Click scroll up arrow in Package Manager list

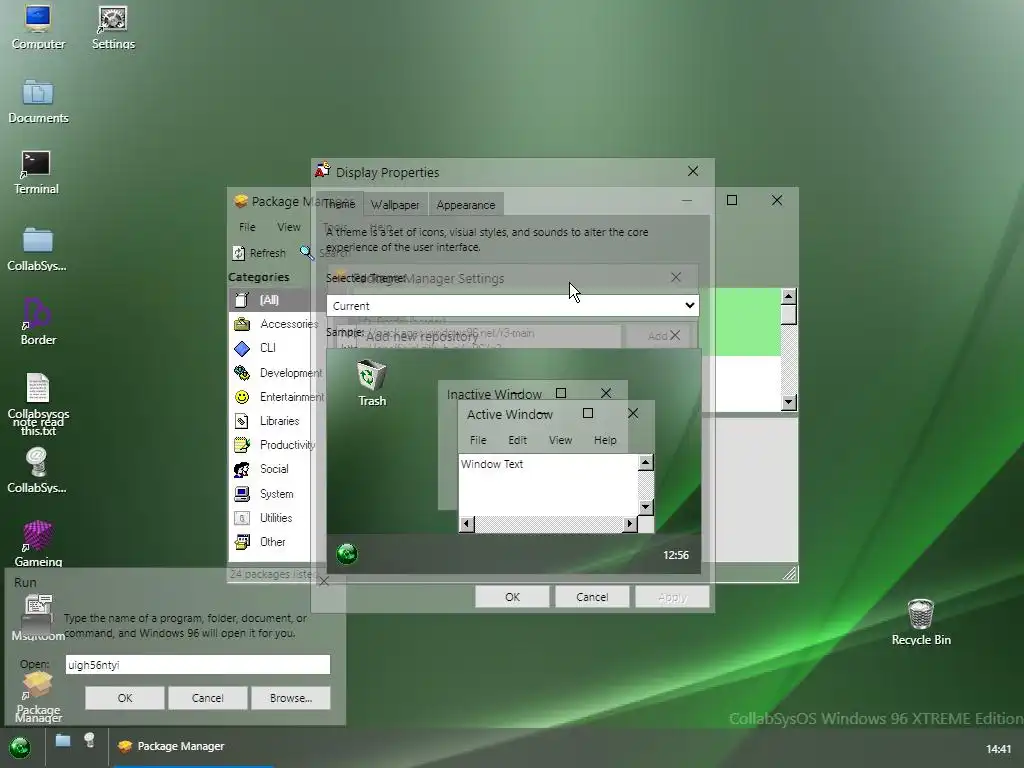tap(788, 296)
